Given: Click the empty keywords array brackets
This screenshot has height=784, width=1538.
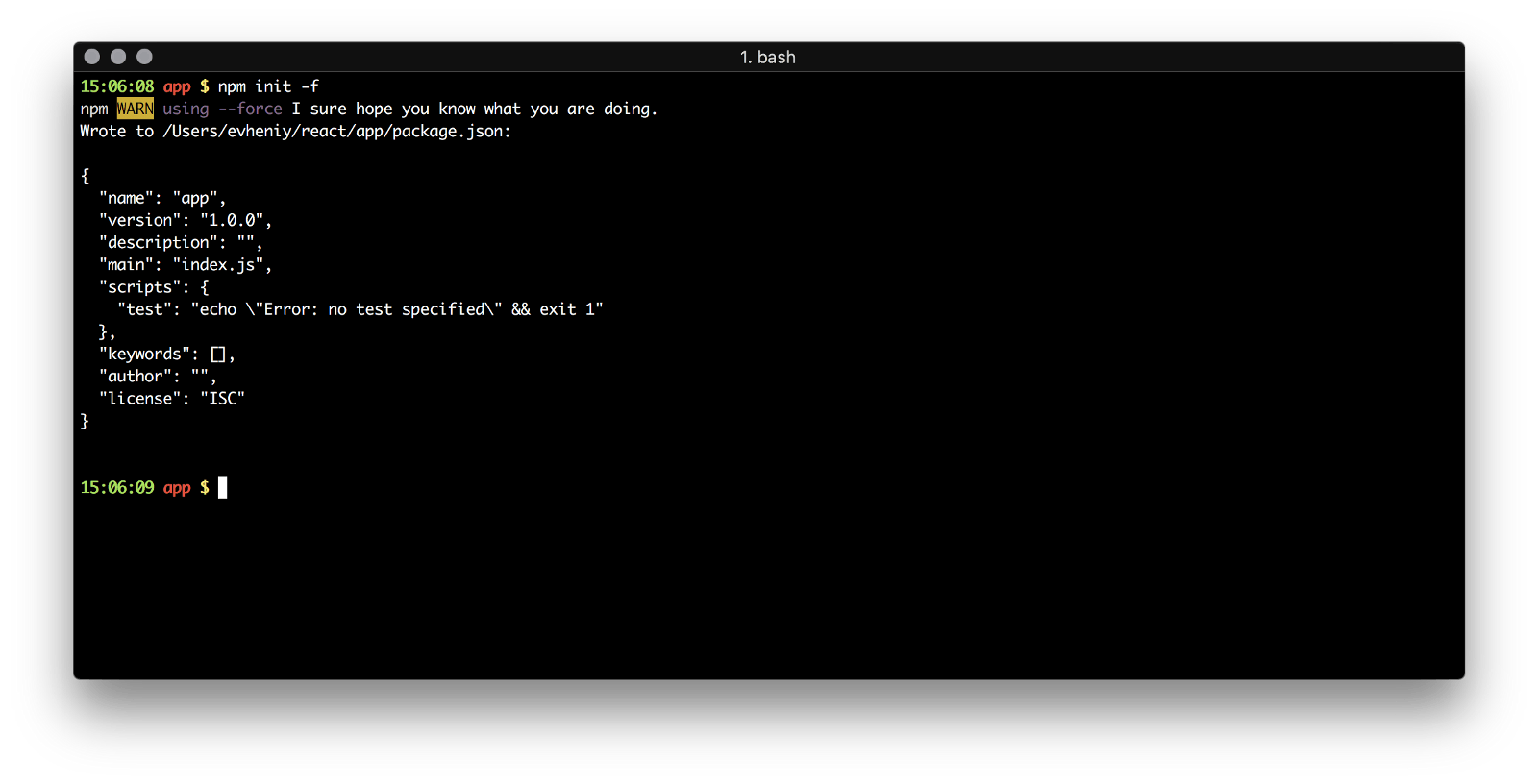Looking at the screenshot, I should pos(218,355).
